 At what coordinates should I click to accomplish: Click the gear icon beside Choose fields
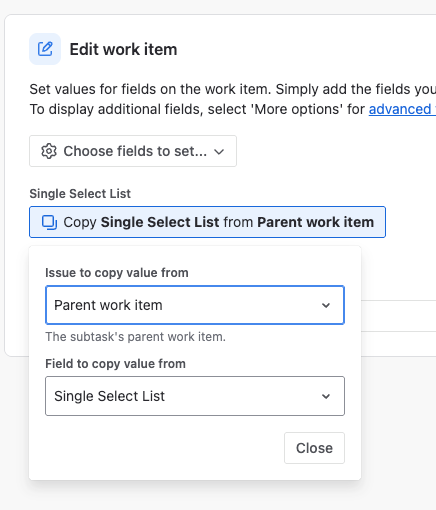(x=49, y=151)
